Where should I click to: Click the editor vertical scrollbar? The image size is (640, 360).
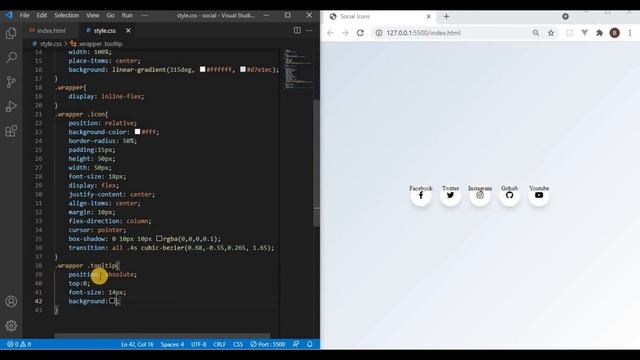pyautogui.click(x=316, y=163)
